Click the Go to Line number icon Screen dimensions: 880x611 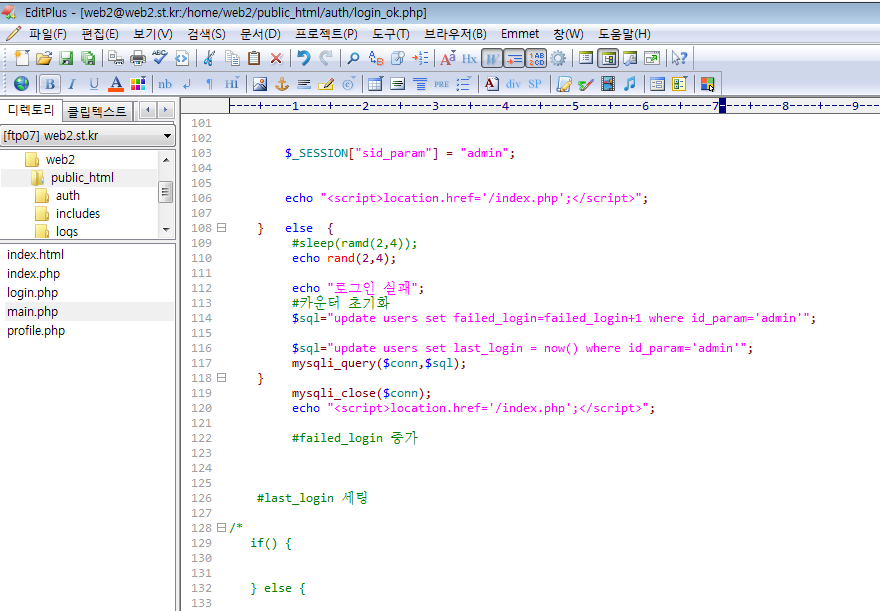pyautogui.click(x=420, y=58)
